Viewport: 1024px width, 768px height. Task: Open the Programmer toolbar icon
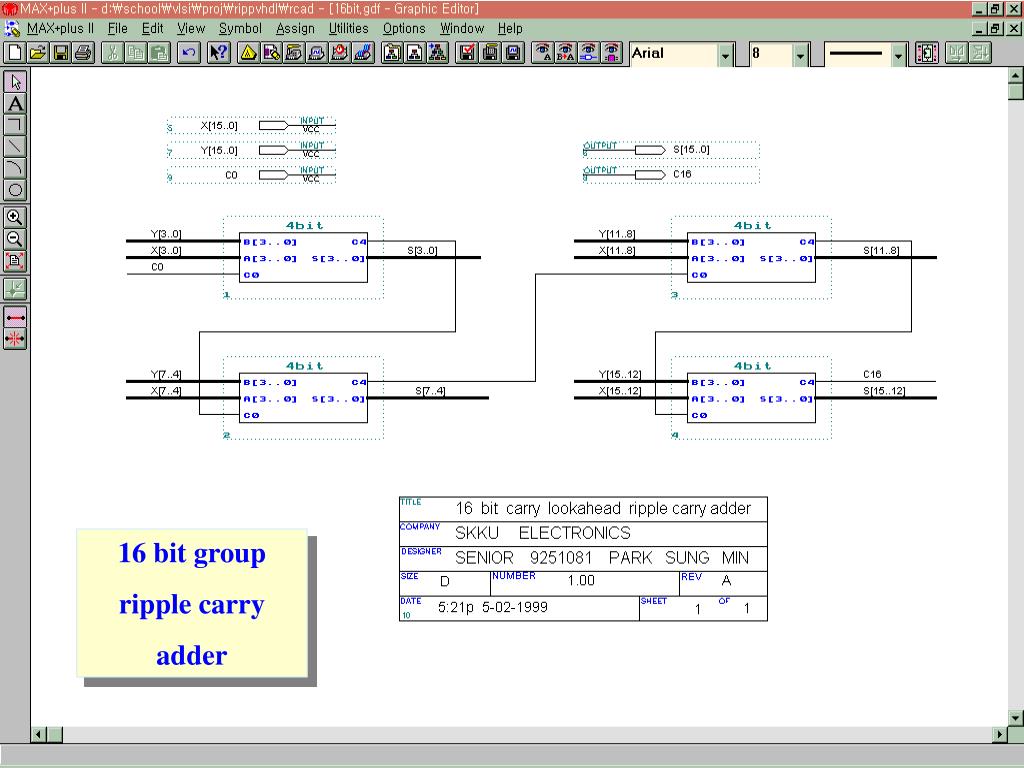(362, 53)
